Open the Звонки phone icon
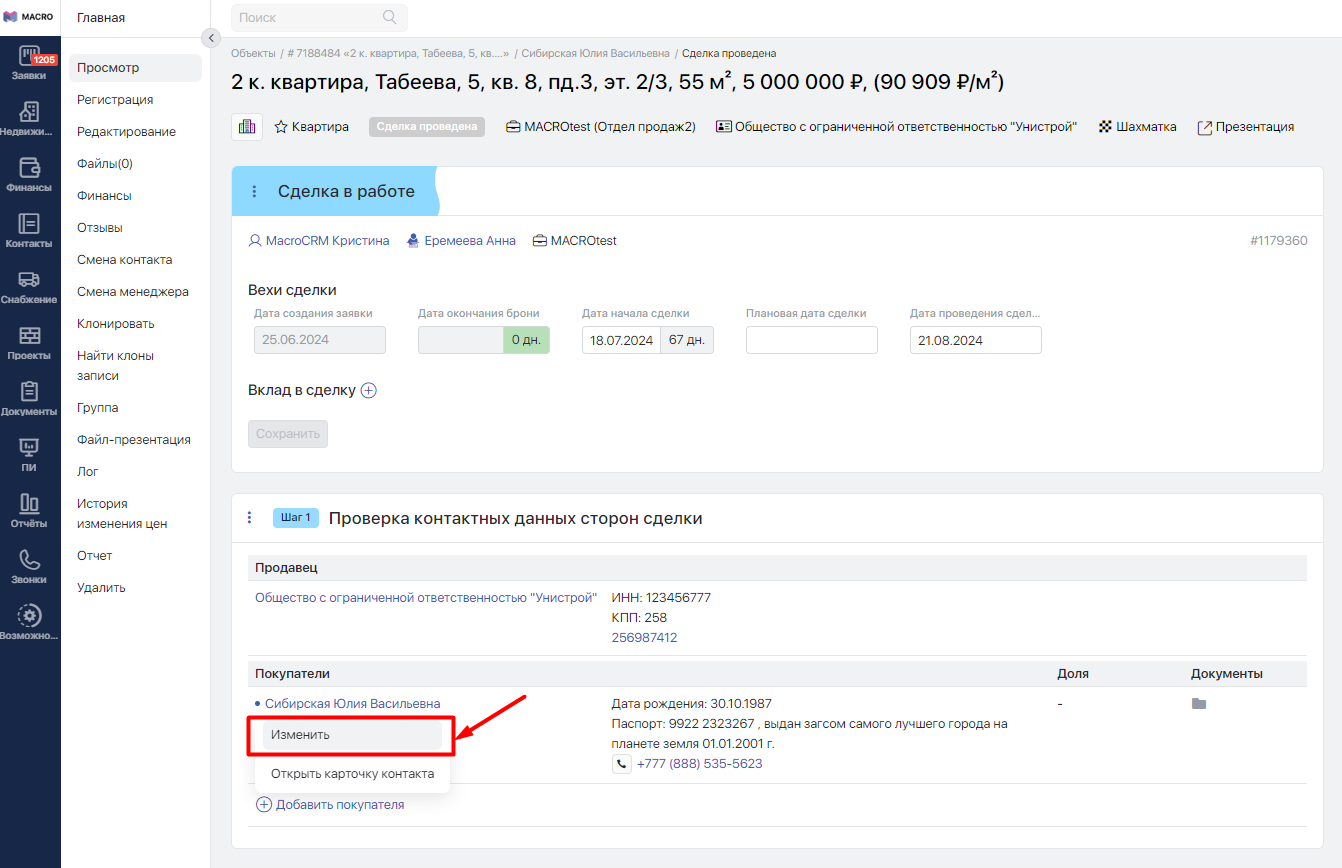 tap(29, 566)
